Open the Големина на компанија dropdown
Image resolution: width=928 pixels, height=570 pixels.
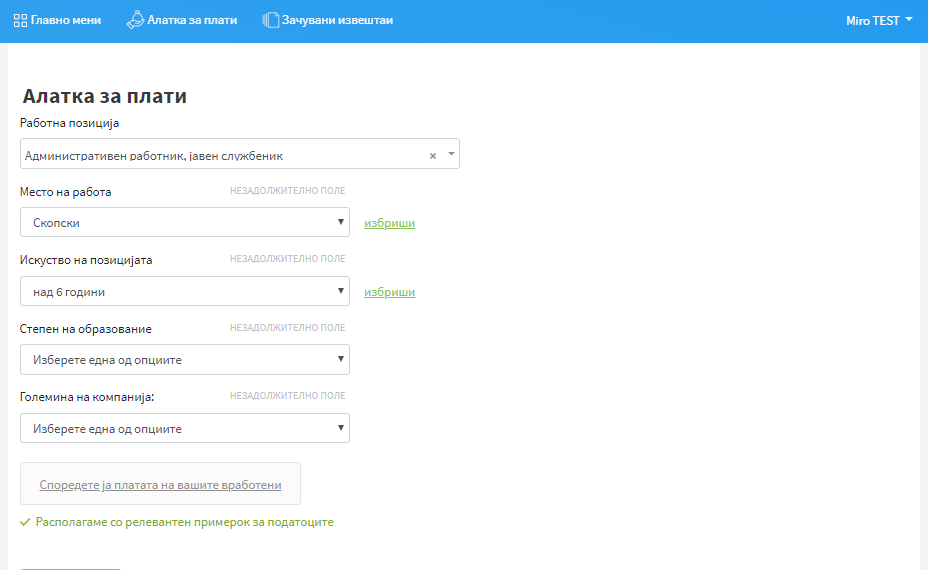185,428
